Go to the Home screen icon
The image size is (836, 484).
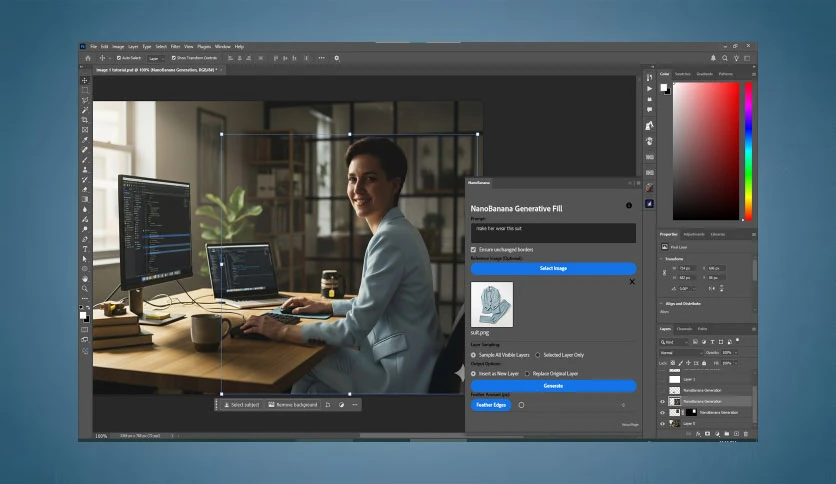click(88, 58)
